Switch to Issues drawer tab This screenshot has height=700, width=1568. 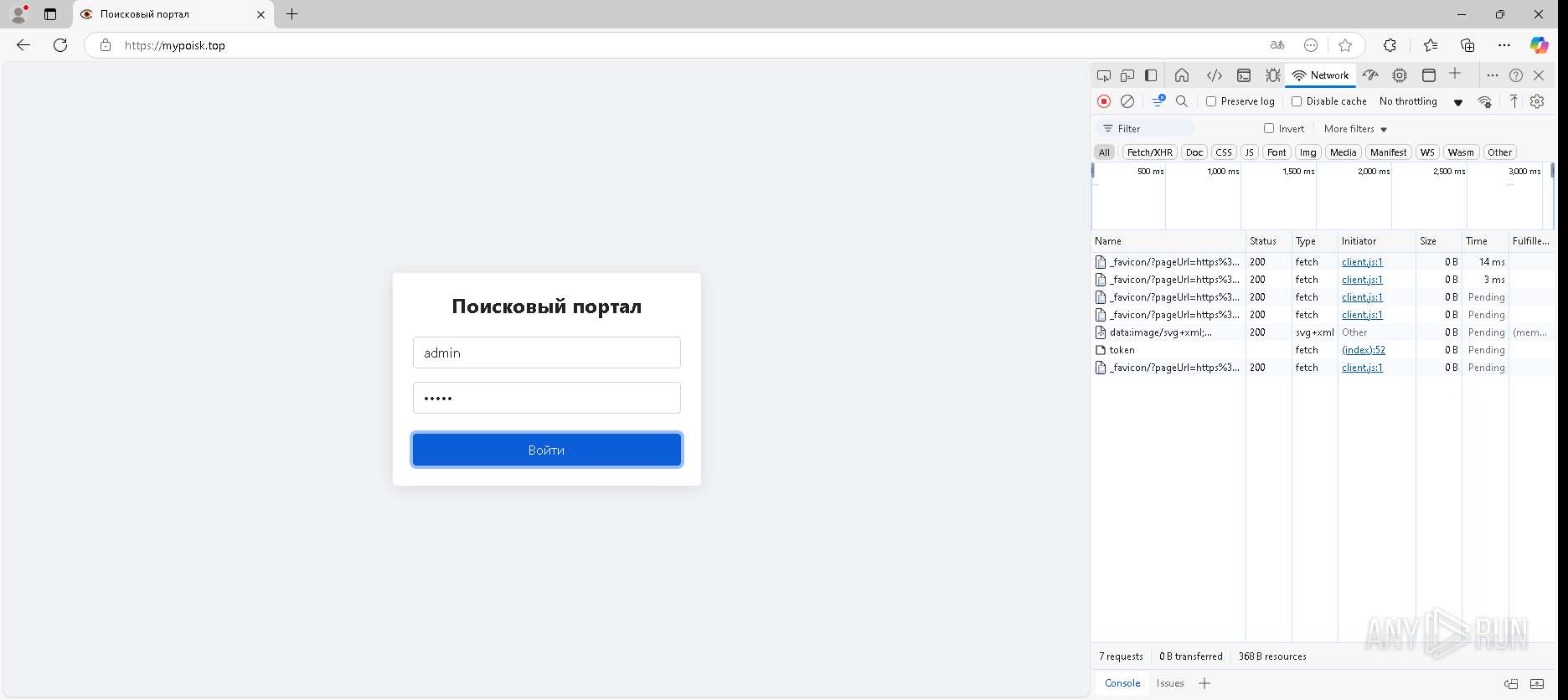[x=1170, y=683]
